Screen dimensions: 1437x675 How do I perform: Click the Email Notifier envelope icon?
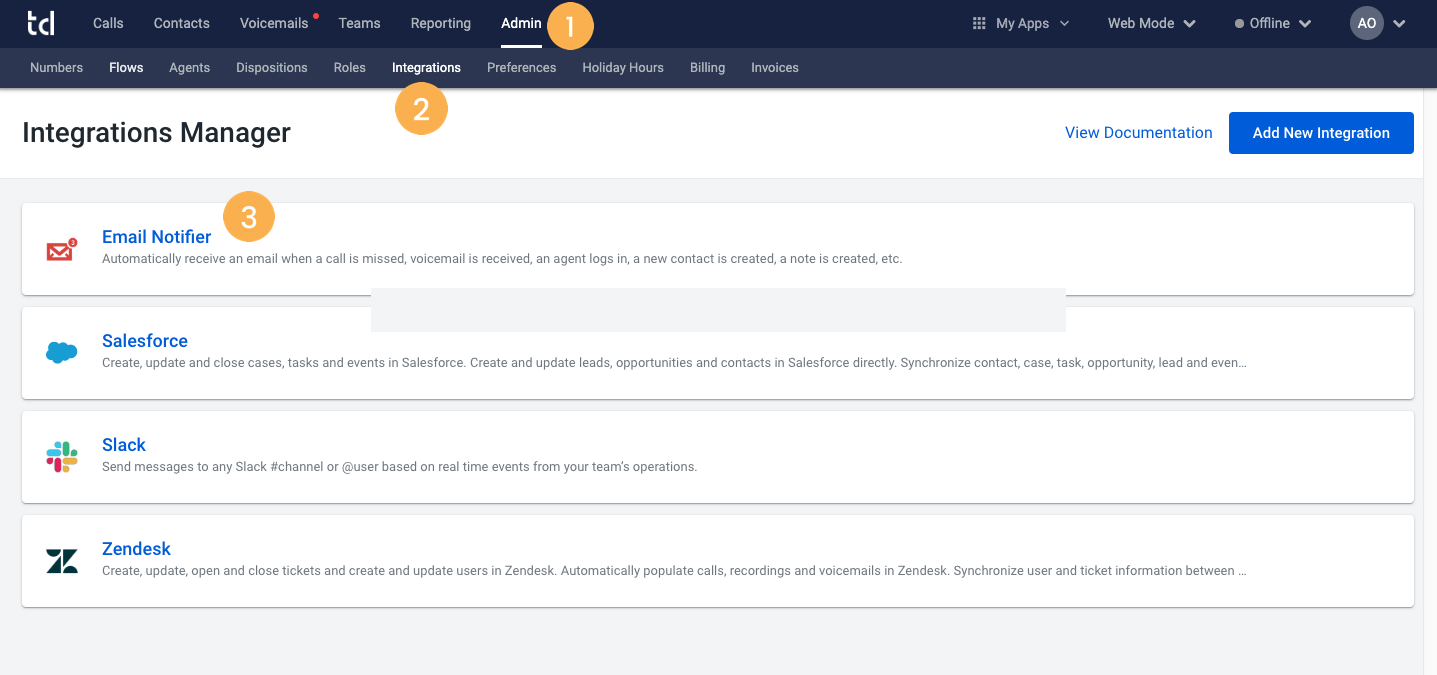click(61, 250)
